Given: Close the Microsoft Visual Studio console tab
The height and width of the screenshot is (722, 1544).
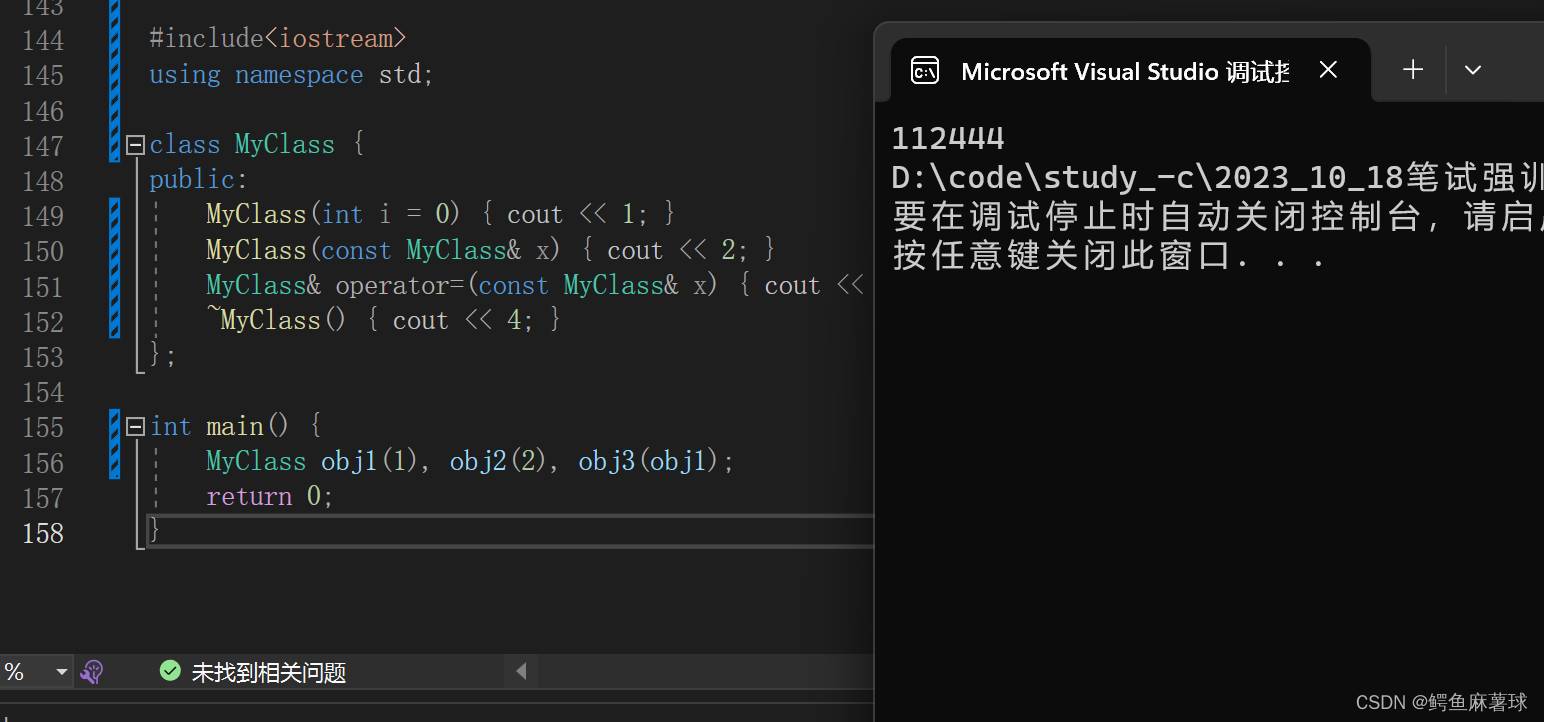Looking at the screenshot, I should click(x=1328, y=70).
